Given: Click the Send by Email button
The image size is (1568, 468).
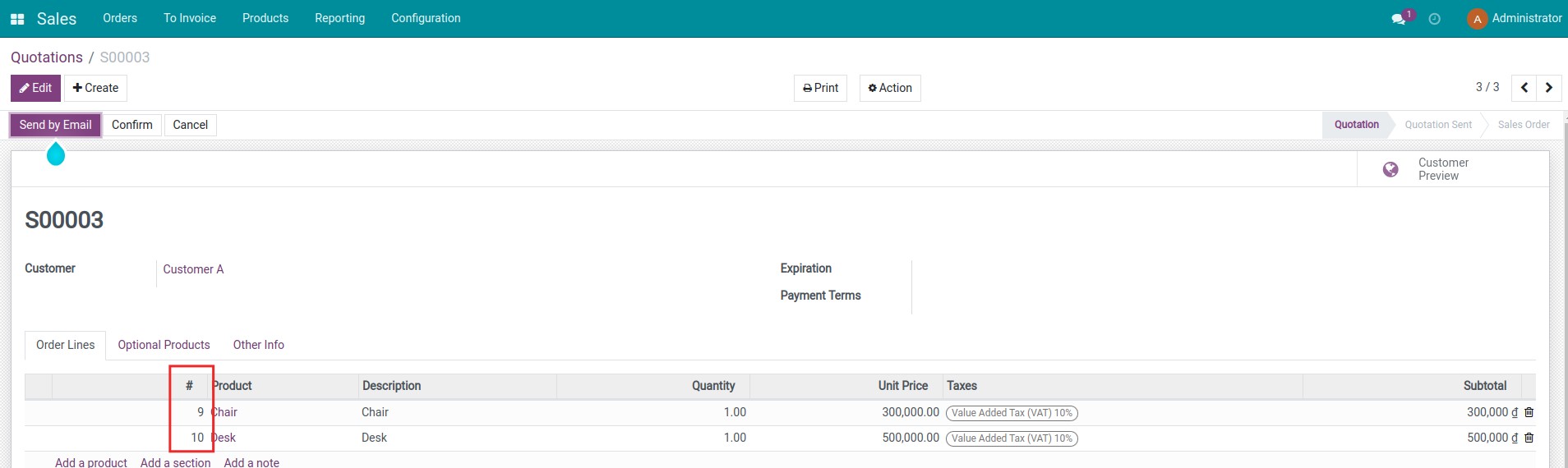Looking at the screenshot, I should click(x=55, y=125).
